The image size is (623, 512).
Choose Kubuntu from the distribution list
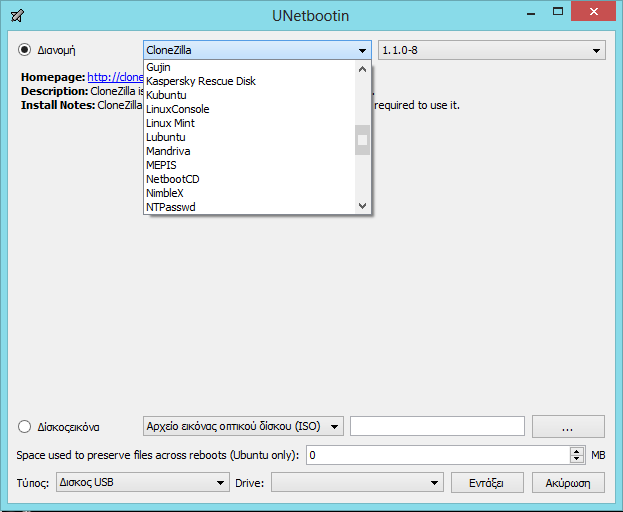[x=250, y=95]
